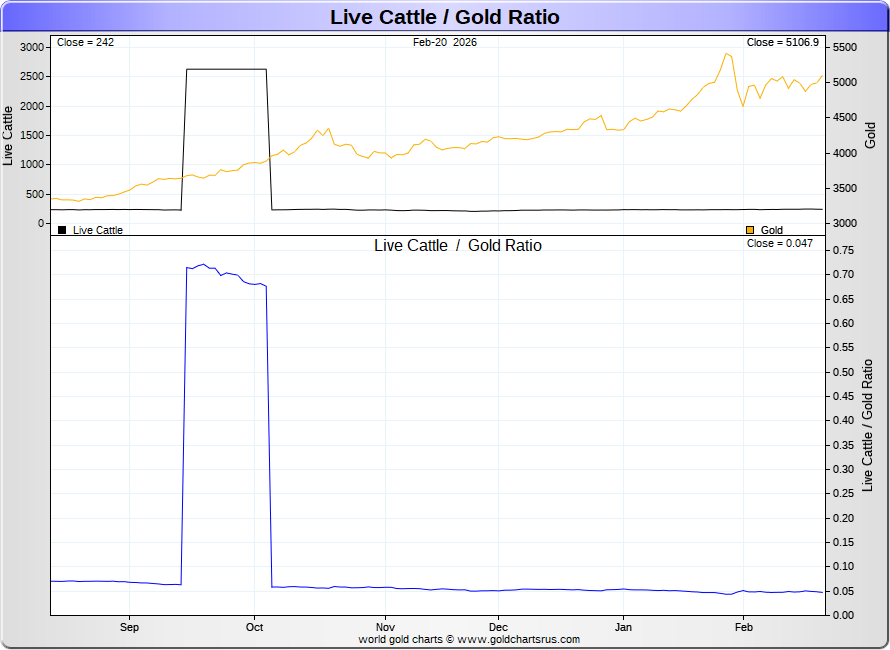
Task: Click the 'Close = 0.047' ratio value
Action: pyautogui.click(x=780, y=244)
